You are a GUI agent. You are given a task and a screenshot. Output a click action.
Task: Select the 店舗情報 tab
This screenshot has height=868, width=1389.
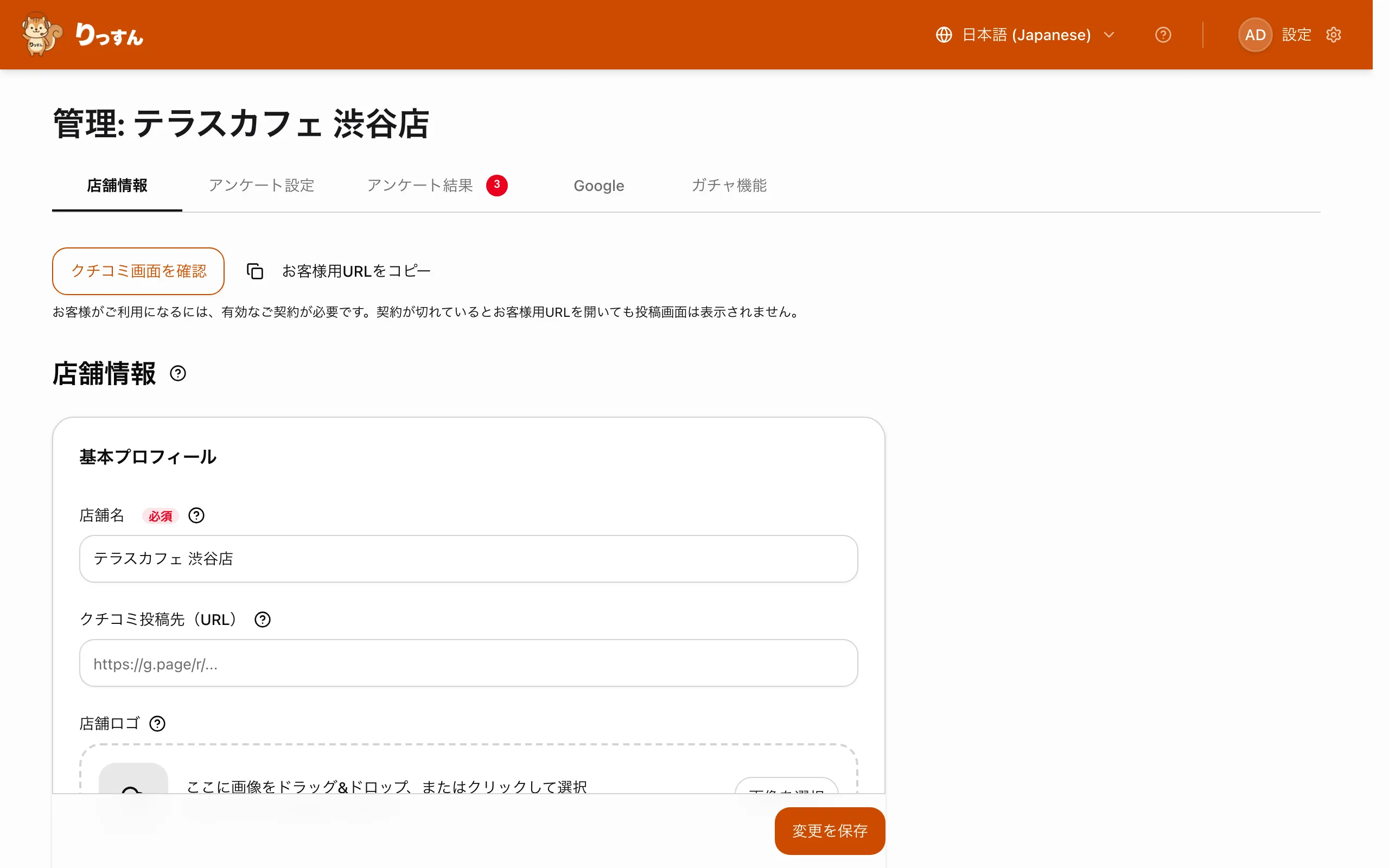(117, 186)
